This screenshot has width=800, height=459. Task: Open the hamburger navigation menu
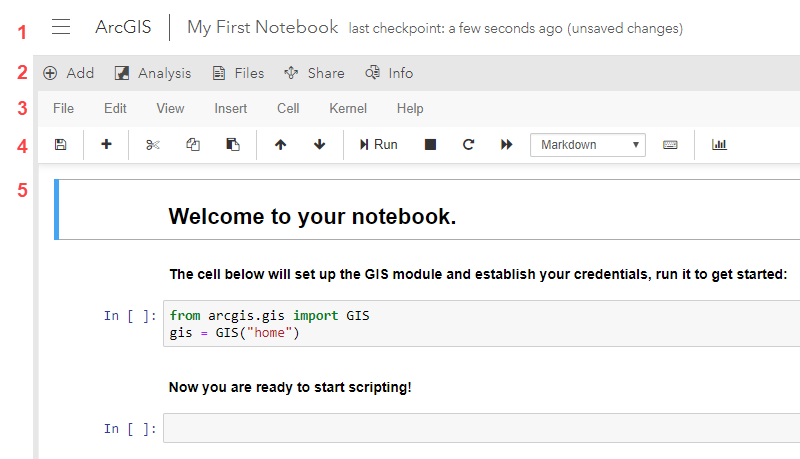click(61, 27)
